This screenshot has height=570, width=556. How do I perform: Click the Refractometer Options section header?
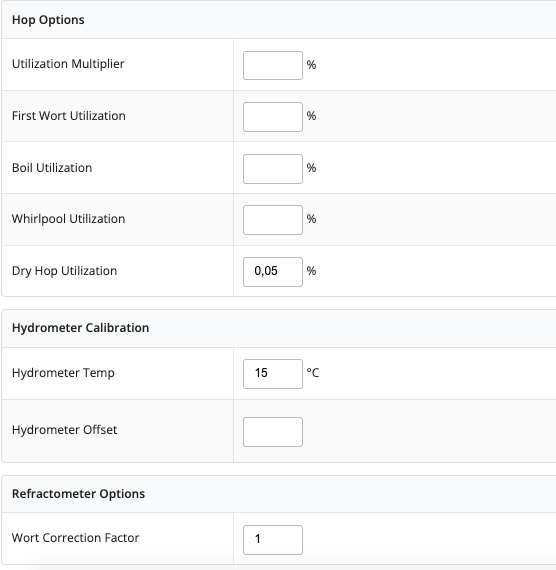(x=79, y=494)
